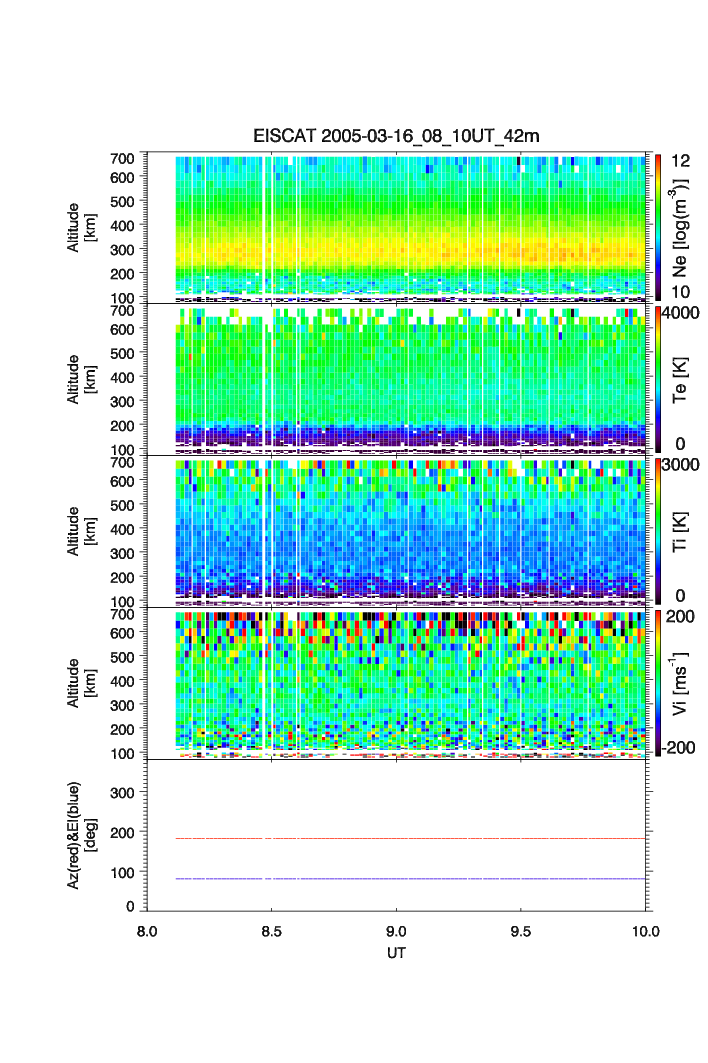
Task: Click the 9.5 tick label on the time axis
Action: [521, 930]
